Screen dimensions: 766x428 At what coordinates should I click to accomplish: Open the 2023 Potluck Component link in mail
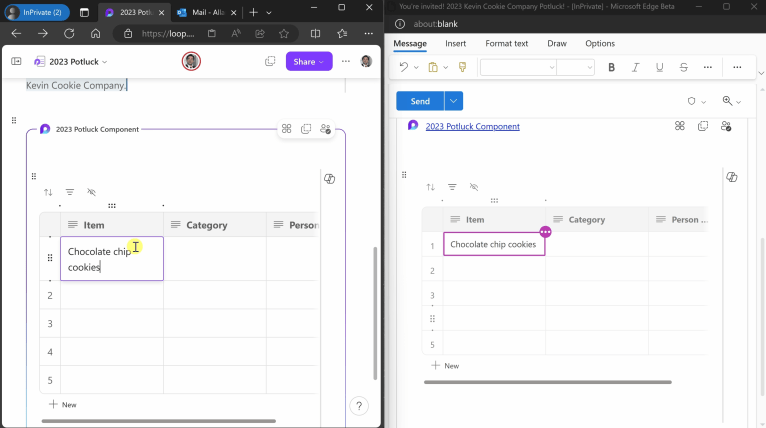pyautogui.click(x=472, y=127)
